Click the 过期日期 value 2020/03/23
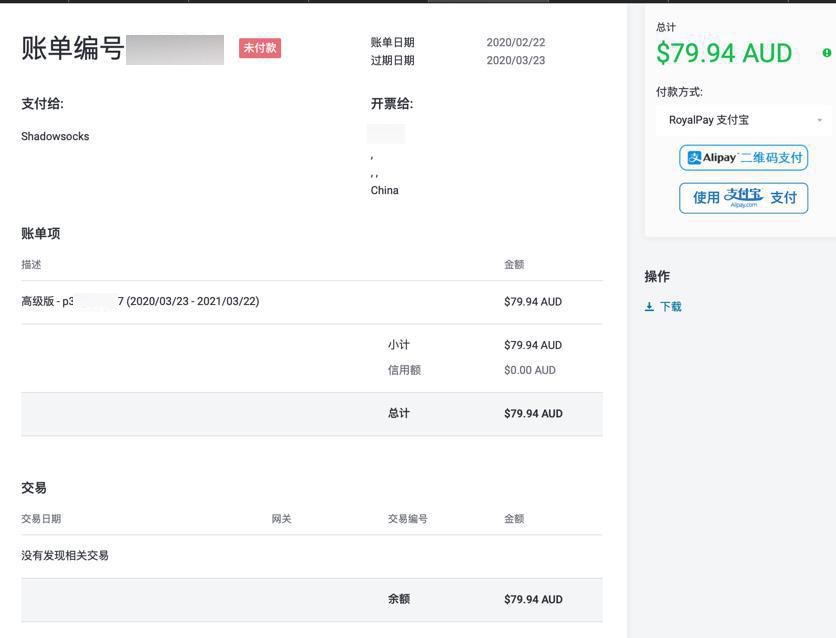This screenshot has height=638, width=836. [515, 61]
